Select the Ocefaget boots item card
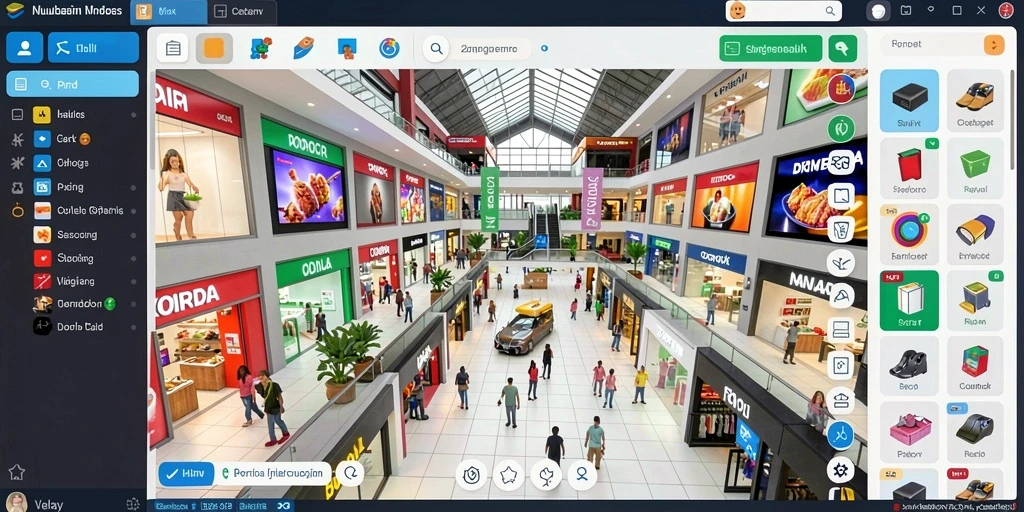The image size is (1024, 512). (975, 101)
